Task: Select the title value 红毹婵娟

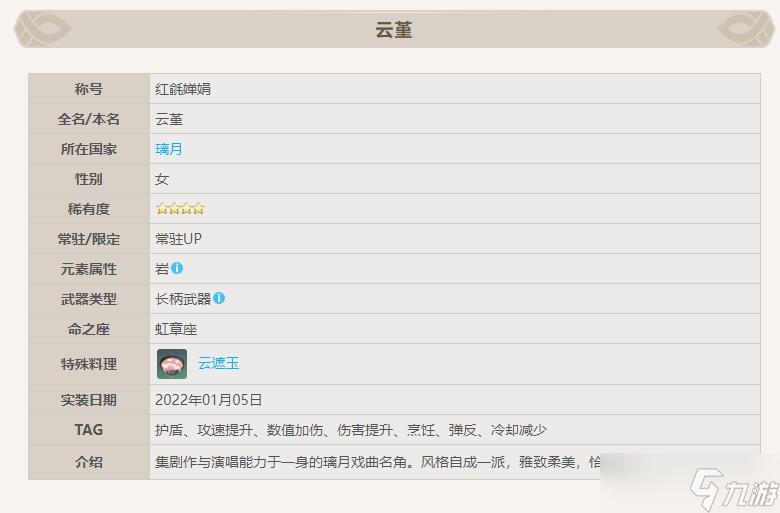Action: point(183,89)
